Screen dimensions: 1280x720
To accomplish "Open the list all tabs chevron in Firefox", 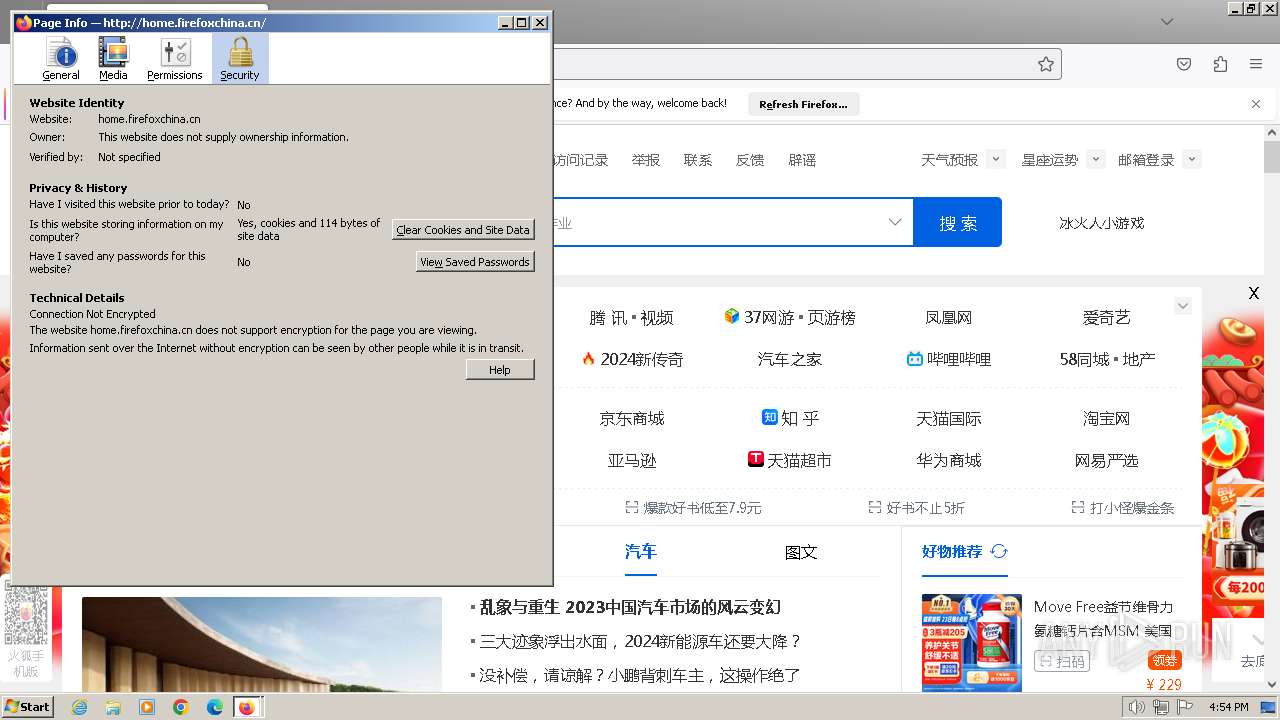I will click(1167, 21).
